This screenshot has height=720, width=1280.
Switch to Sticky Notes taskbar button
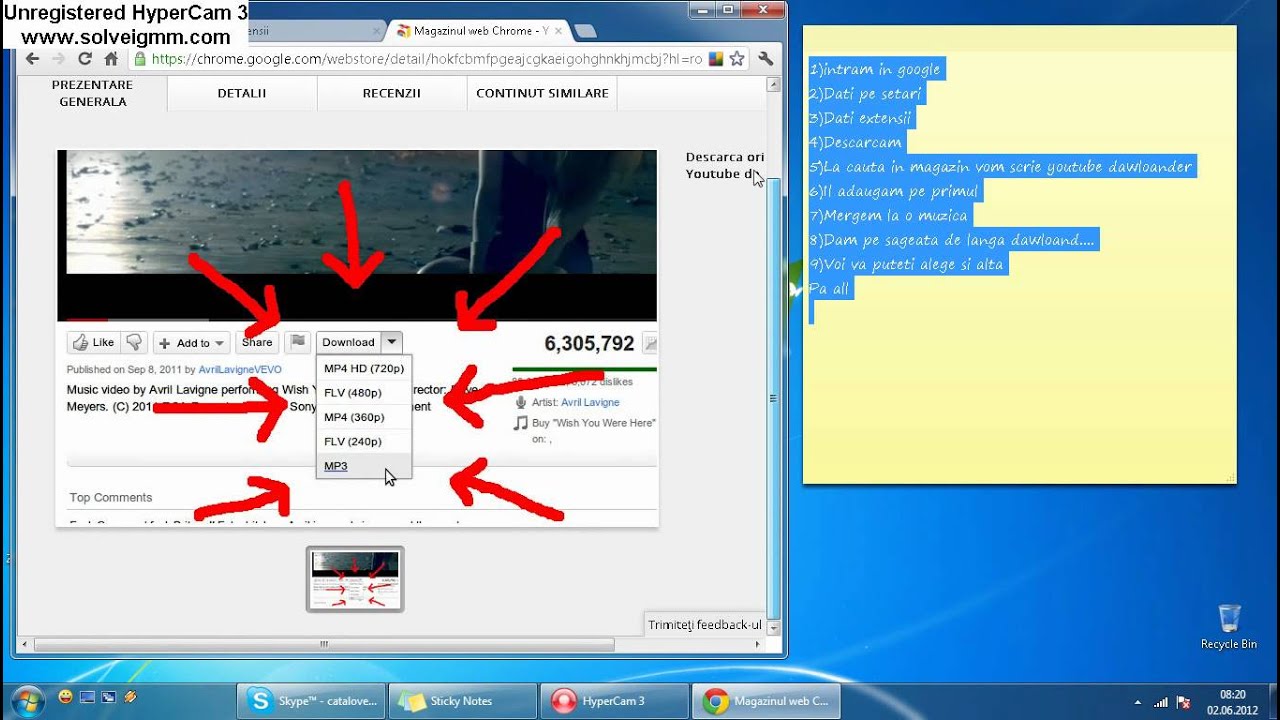pos(463,701)
